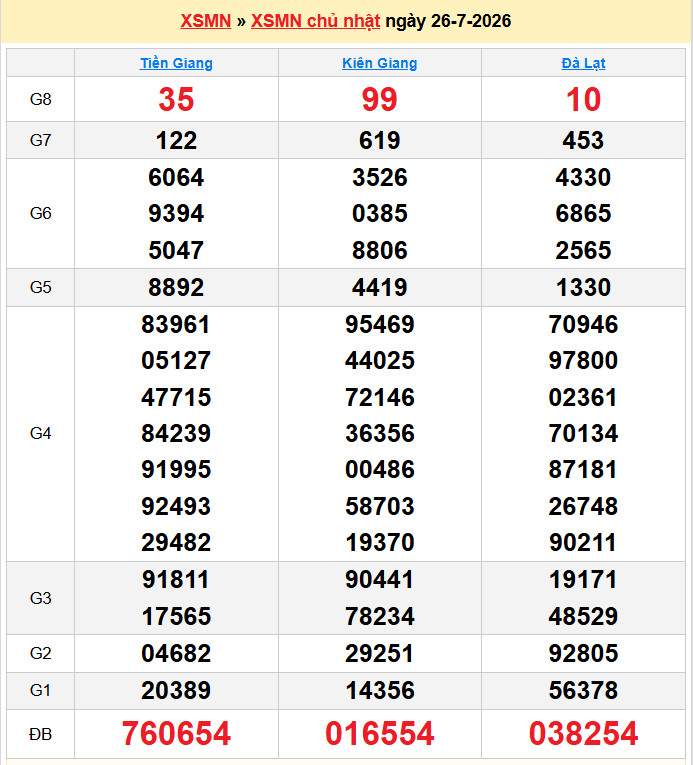693x765 pixels.
Task: Click the G1 number 56378
Action: pyautogui.click(x=583, y=690)
